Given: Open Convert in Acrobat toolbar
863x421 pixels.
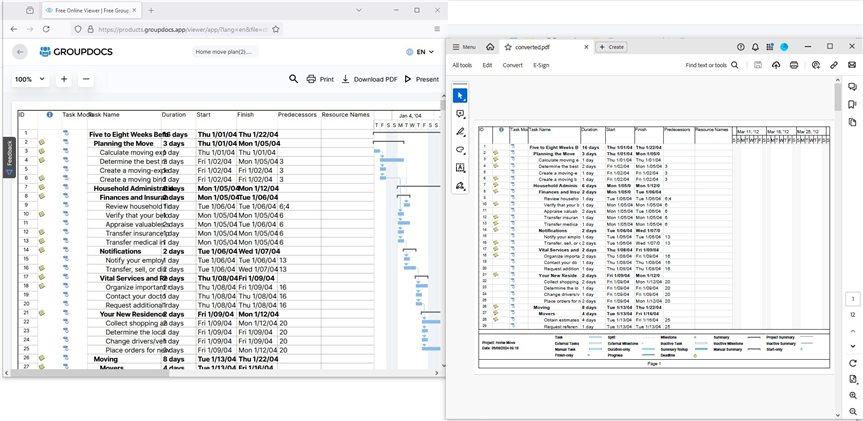Looking at the screenshot, I should [x=512, y=65].
